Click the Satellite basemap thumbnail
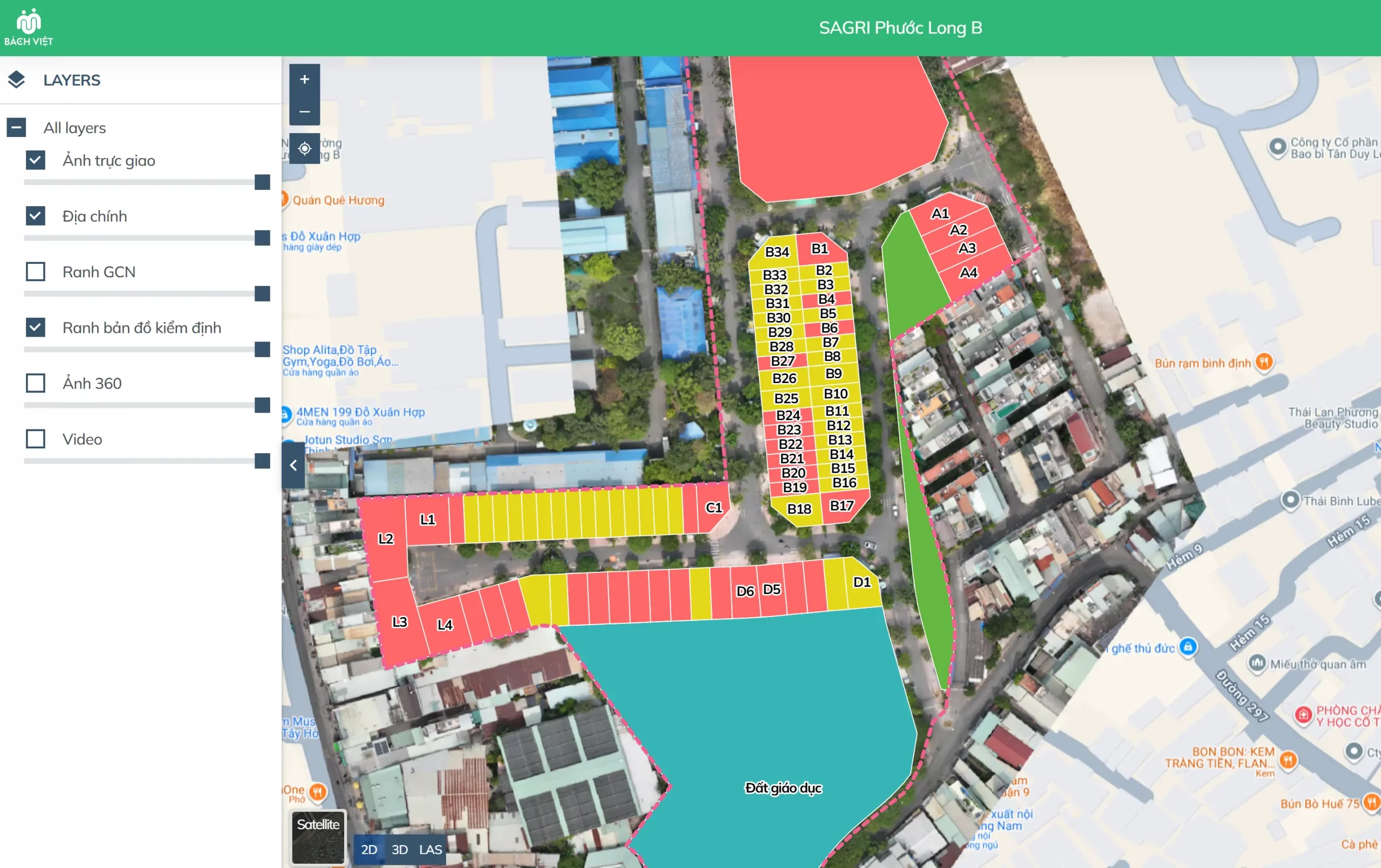This screenshot has height=868, width=1381. pos(318,837)
